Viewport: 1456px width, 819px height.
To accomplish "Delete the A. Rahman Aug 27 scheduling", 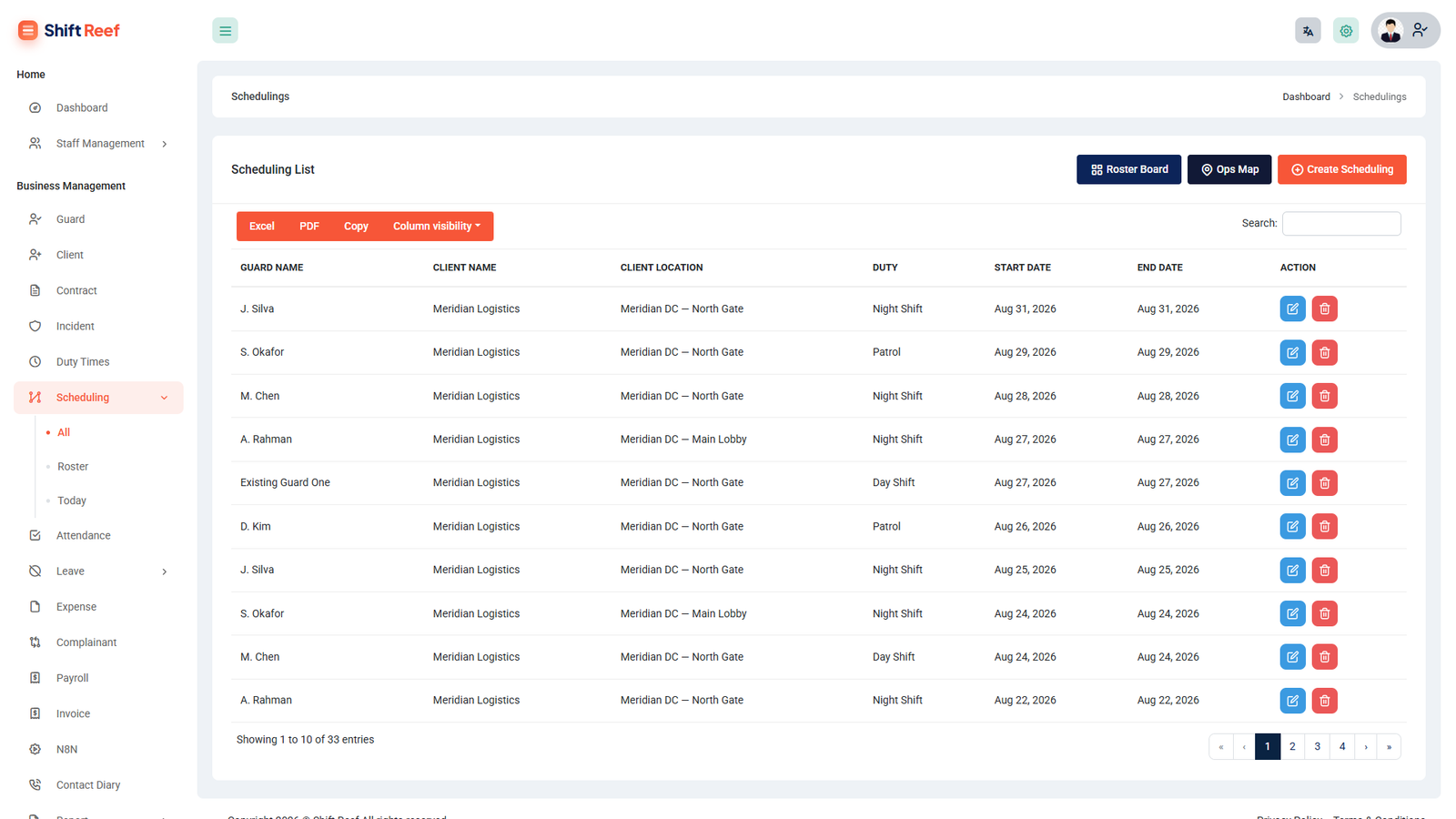I will pyautogui.click(x=1325, y=440).
